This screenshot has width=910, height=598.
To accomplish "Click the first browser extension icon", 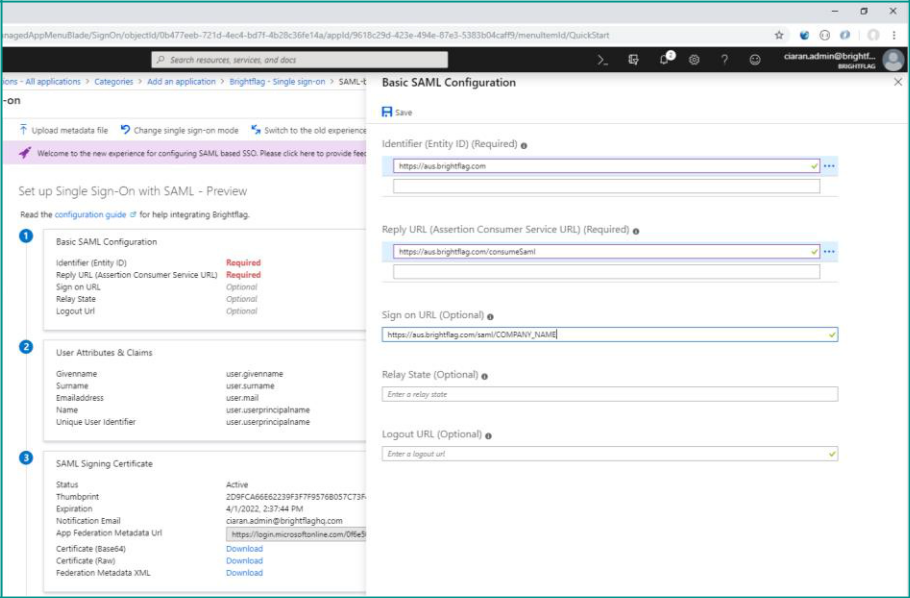I will point(804,35).
